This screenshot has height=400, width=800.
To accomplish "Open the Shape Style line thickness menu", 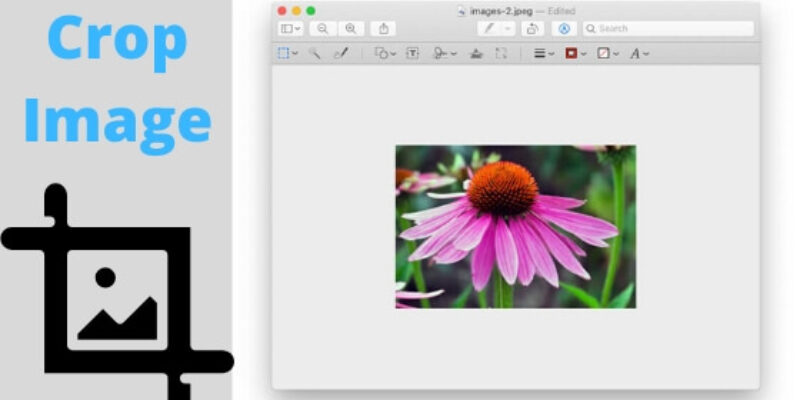I will 544,53.
